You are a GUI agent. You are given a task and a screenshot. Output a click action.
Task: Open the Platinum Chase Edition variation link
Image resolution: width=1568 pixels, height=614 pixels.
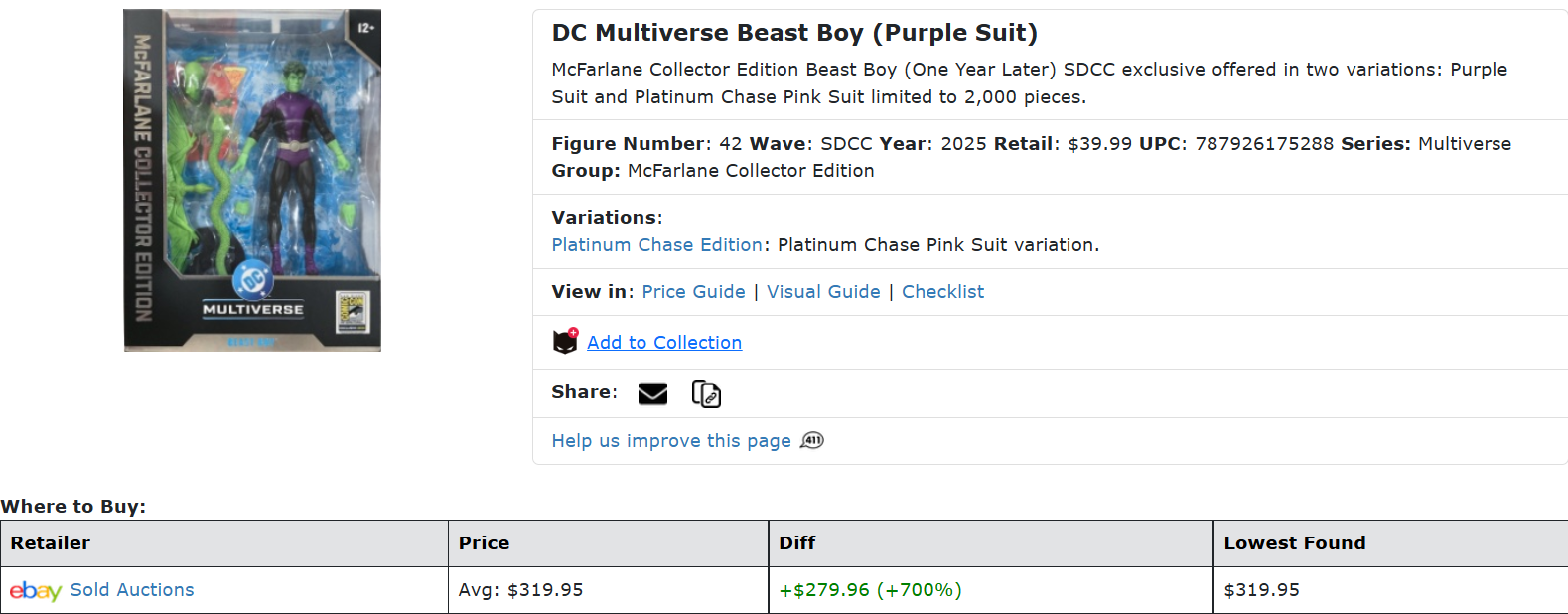[656, 245]
